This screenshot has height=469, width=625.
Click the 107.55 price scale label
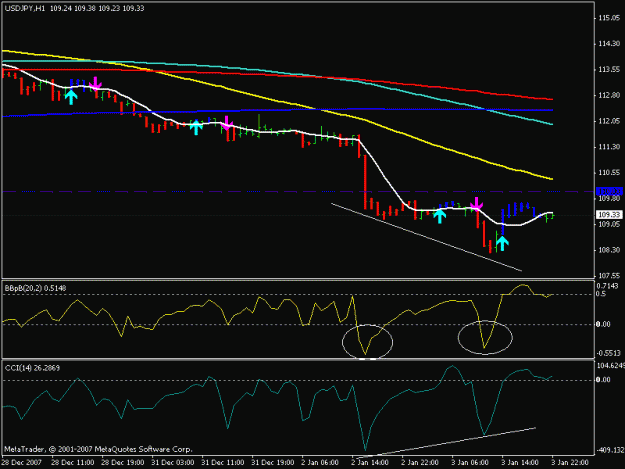point(609,276)
